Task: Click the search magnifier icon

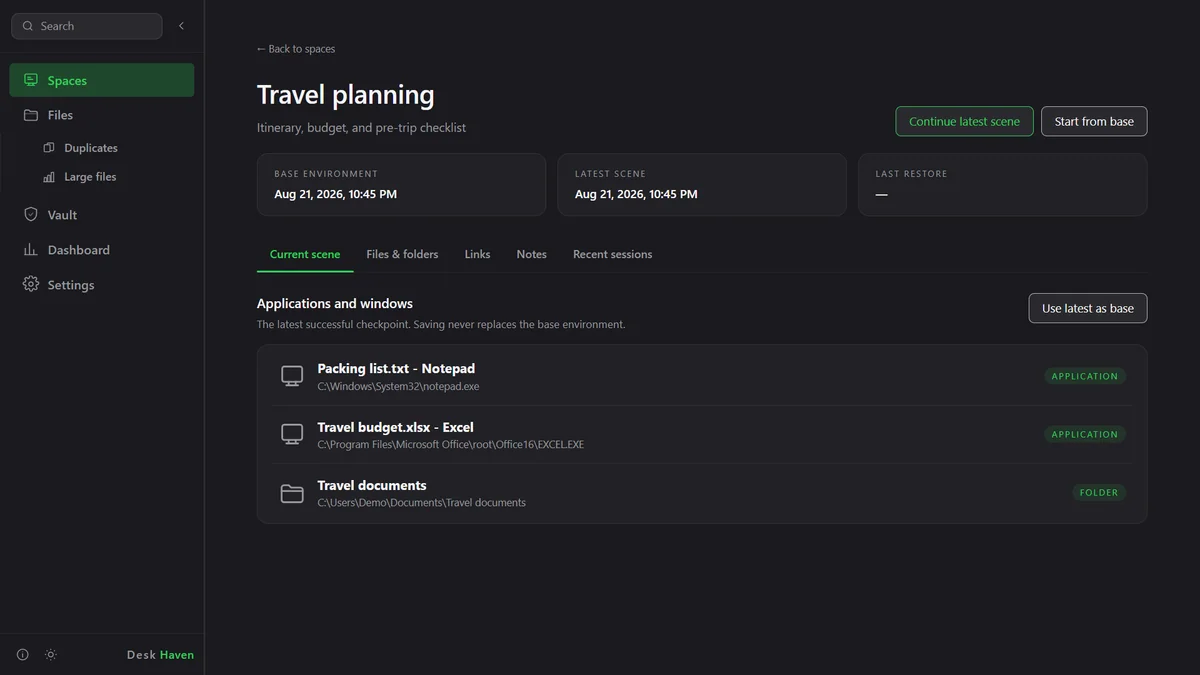Action: 27,26
